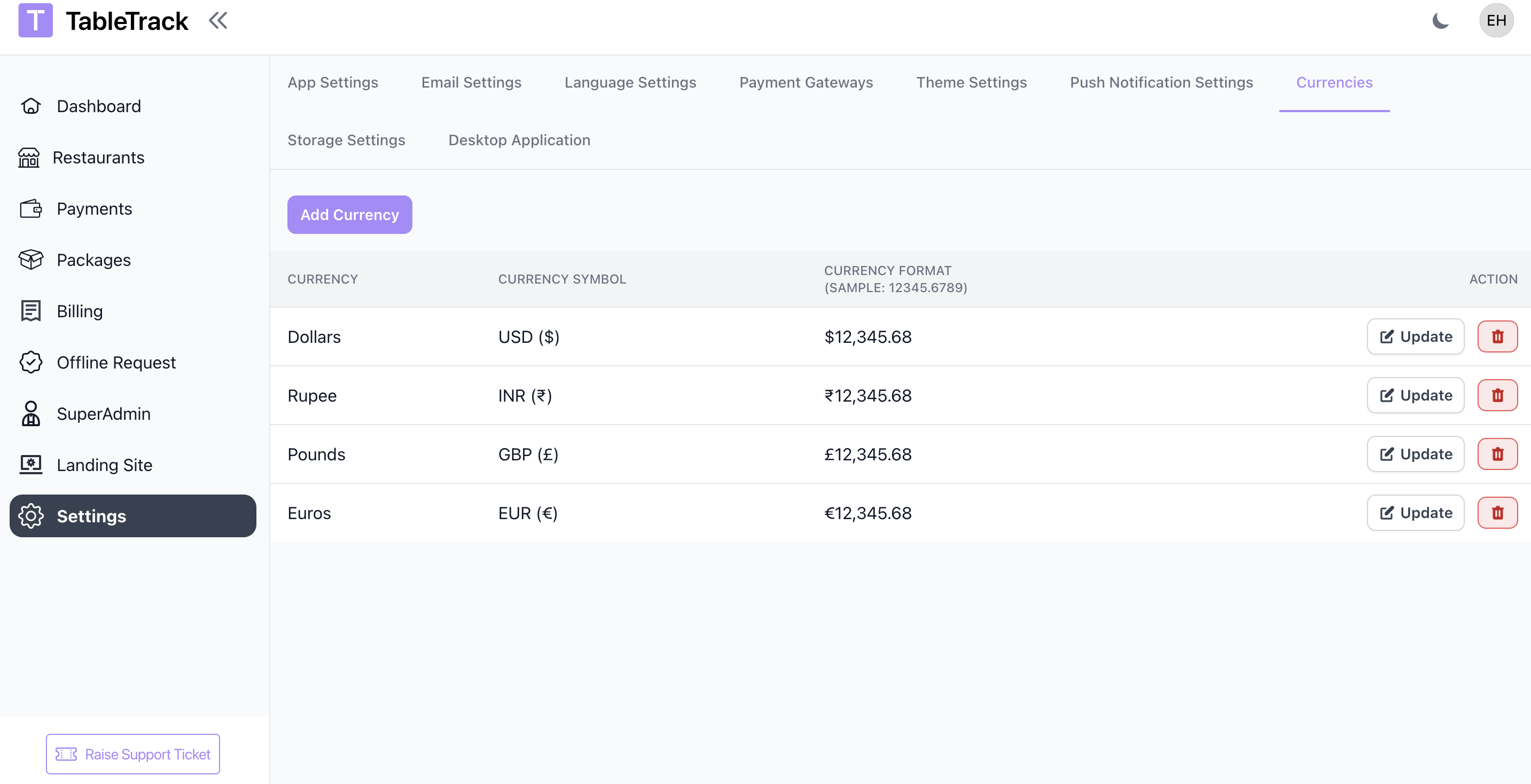This screenshot has width=1531, height=784.
Task: Open the Packages sidebar item
Action: (x=93, y=260)
